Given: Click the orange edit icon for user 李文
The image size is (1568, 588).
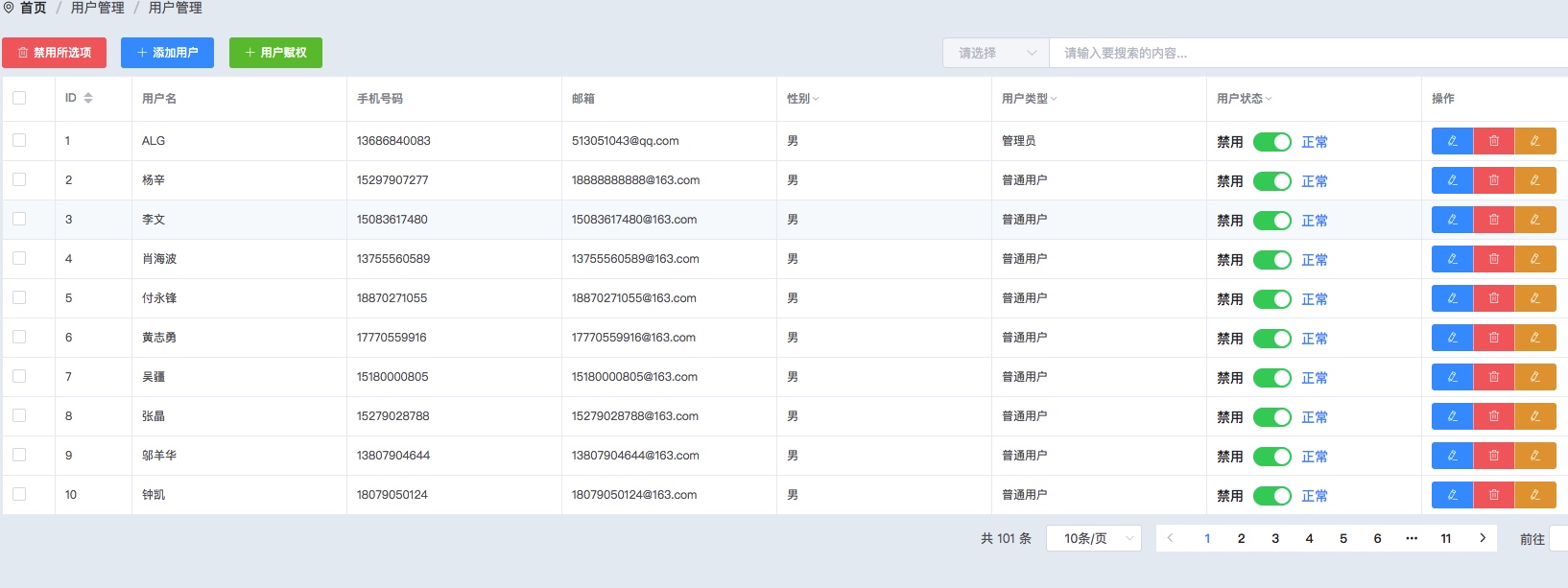Looking at the screenshot, I should pos(1534,220).
